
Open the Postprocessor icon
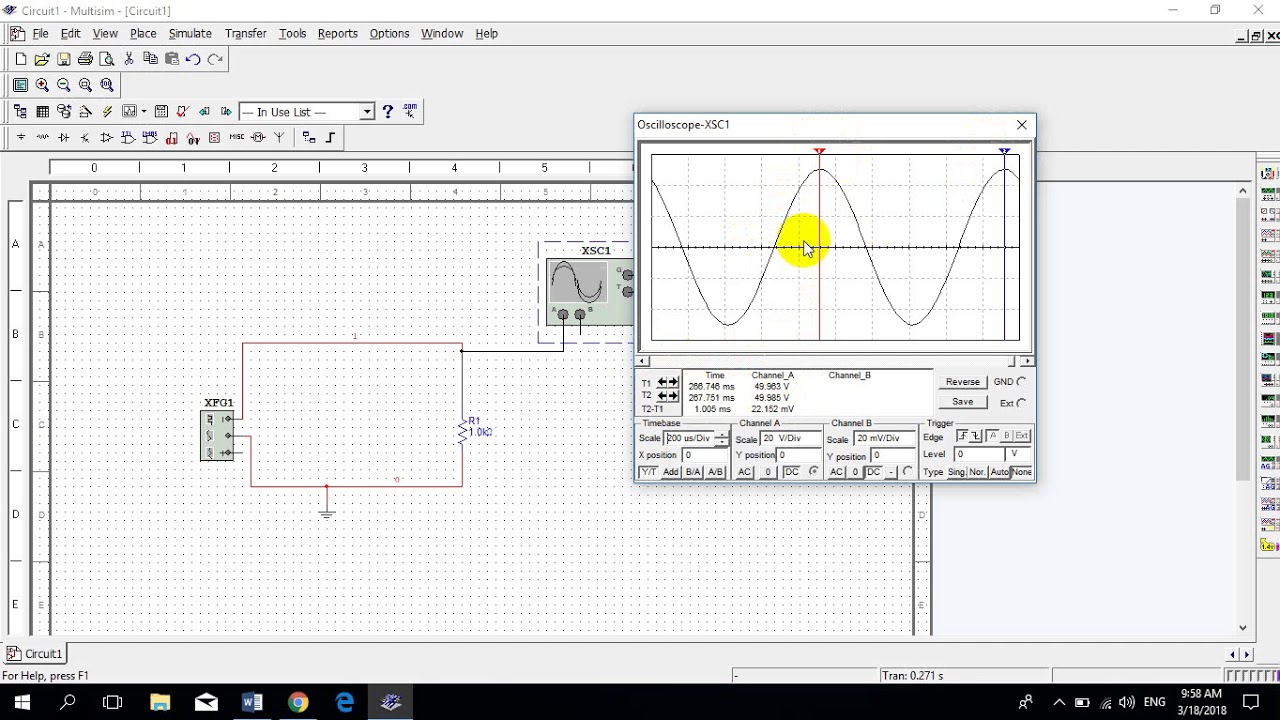coord(161,112)
